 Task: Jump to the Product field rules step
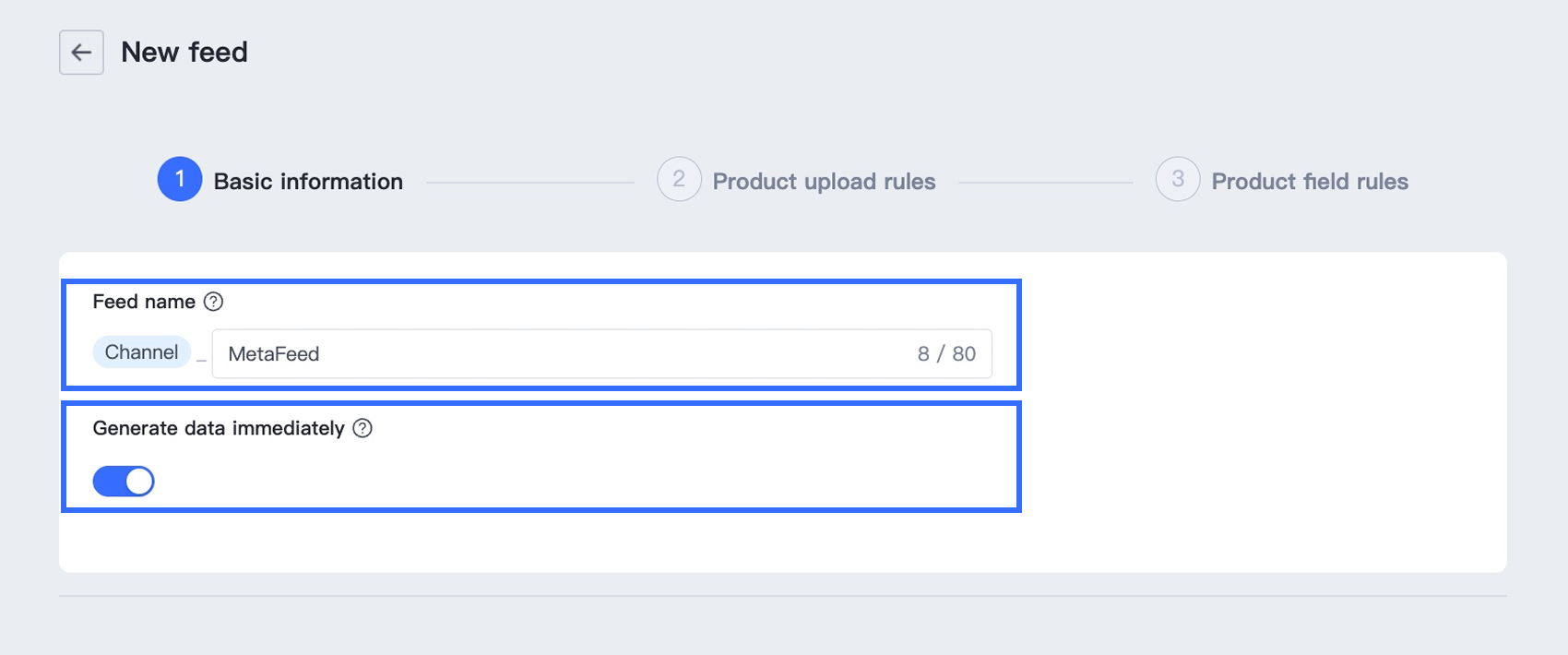[x=1310, y=182]
